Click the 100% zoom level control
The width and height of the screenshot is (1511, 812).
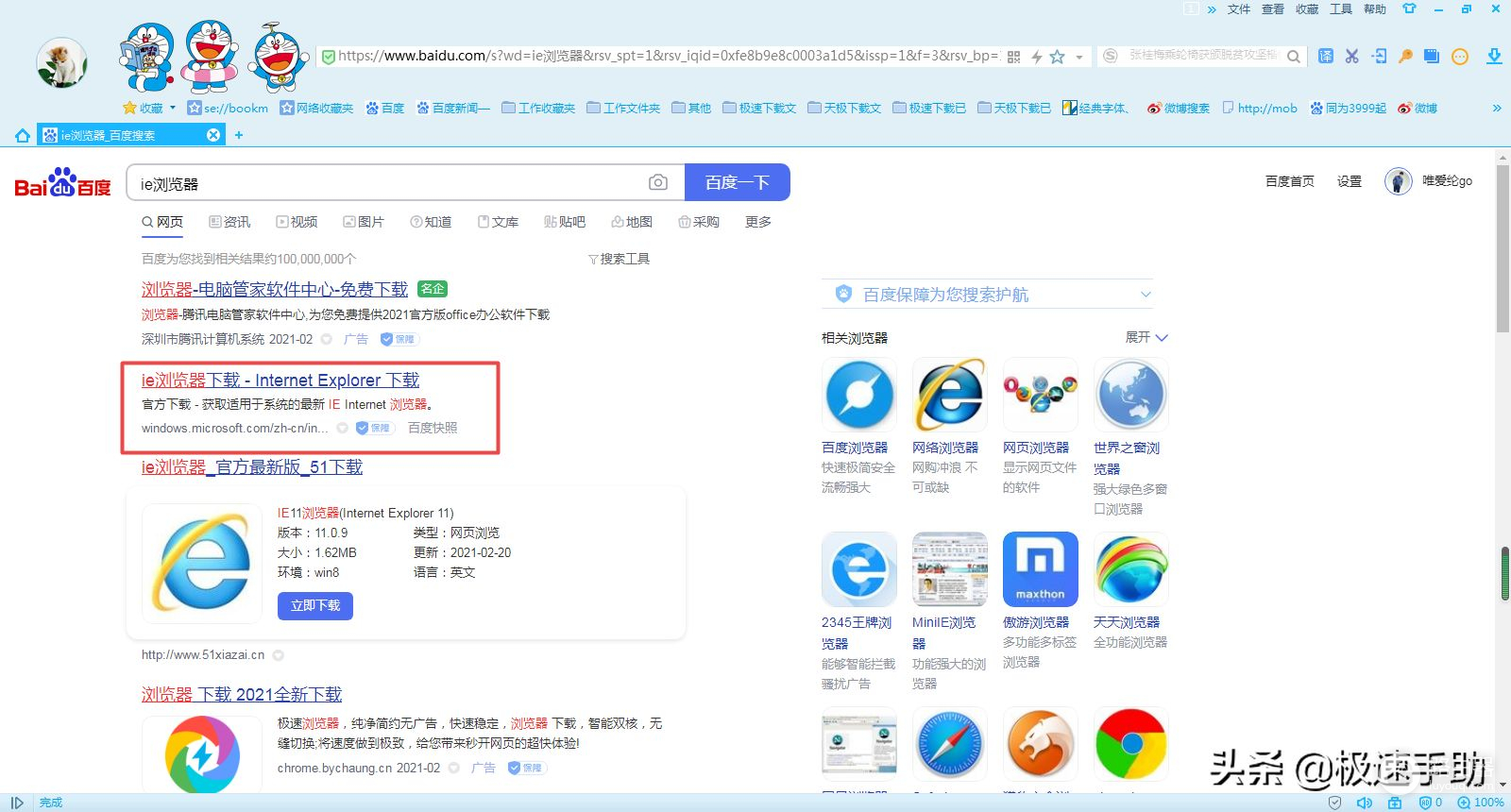(1481, 803)
